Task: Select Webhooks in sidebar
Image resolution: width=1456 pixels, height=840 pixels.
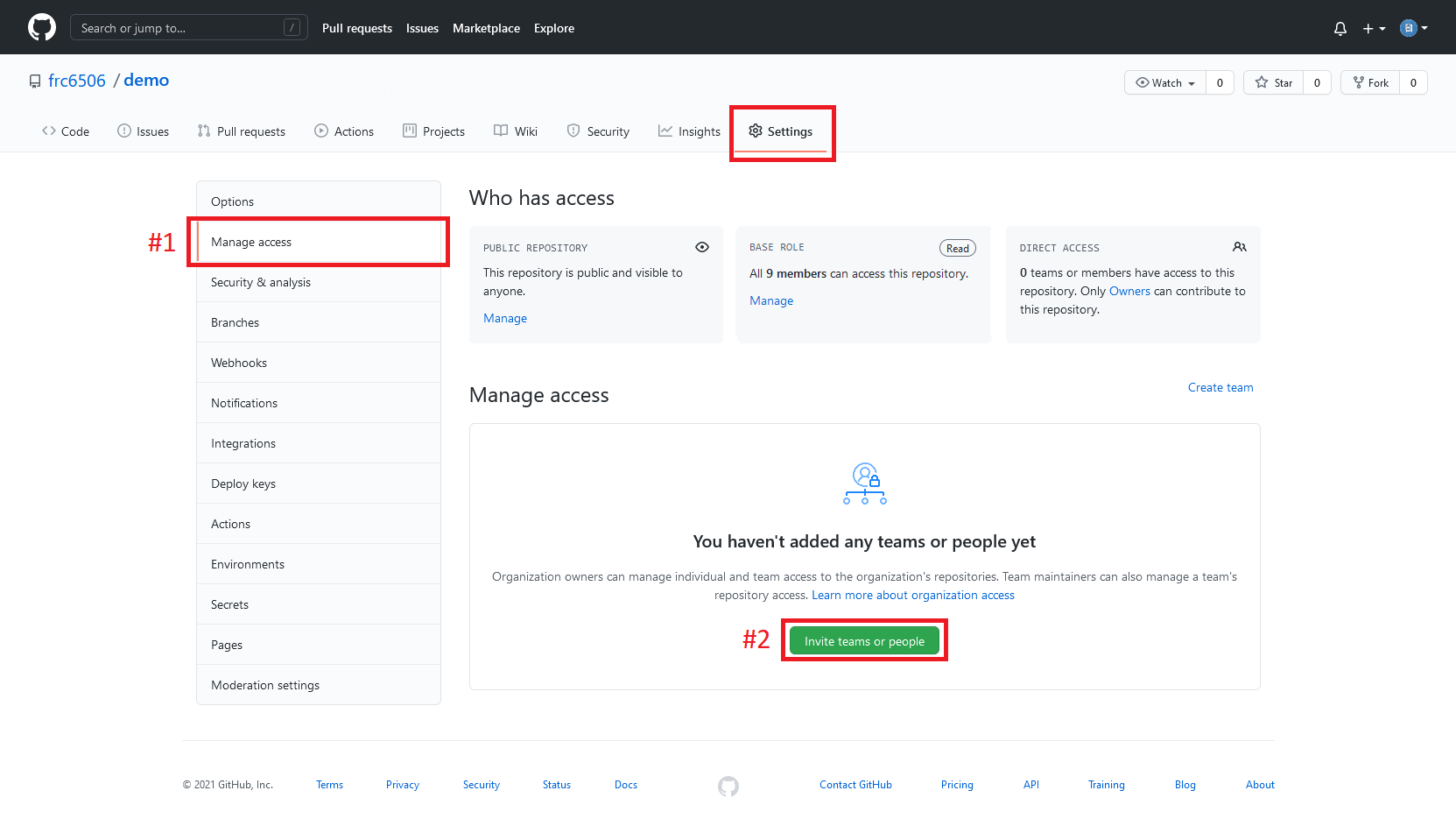Action: point(319,363)
